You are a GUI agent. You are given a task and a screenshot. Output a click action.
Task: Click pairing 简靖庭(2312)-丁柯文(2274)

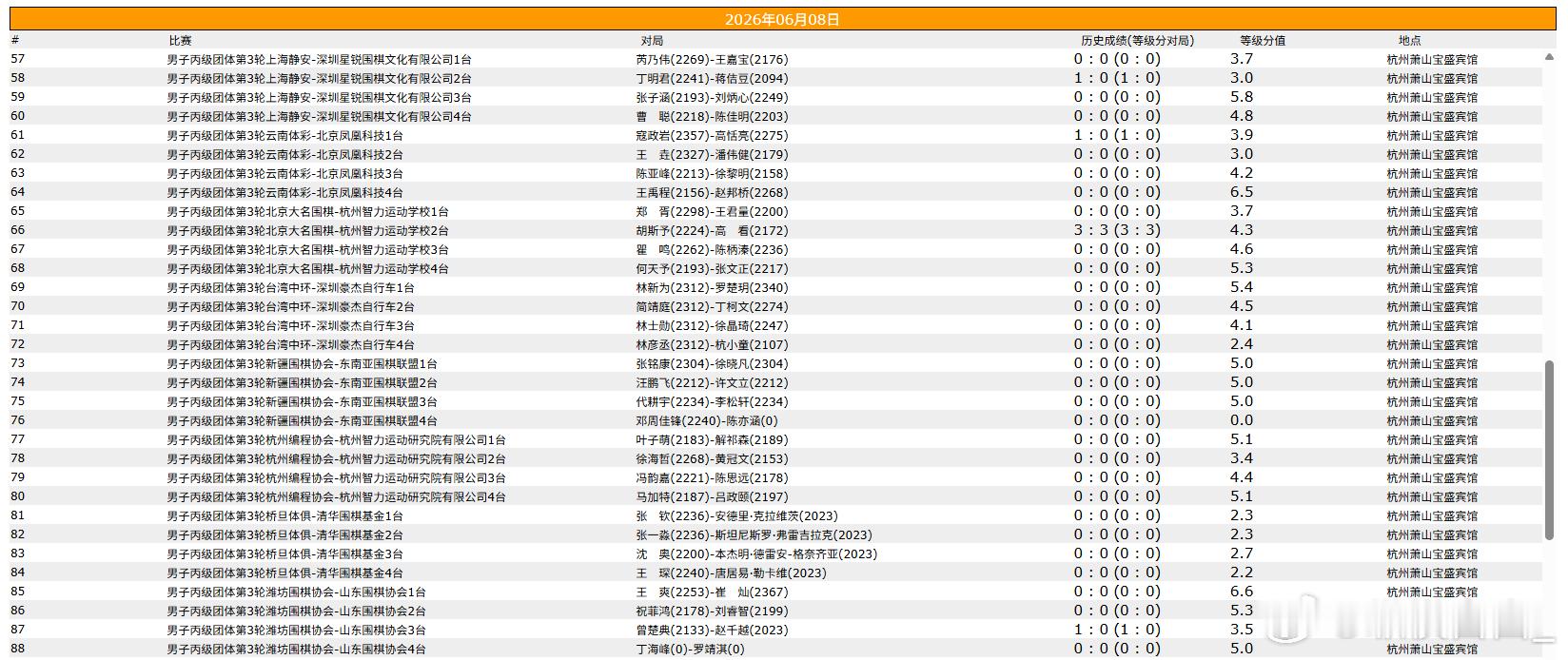[x=712, y=306]
